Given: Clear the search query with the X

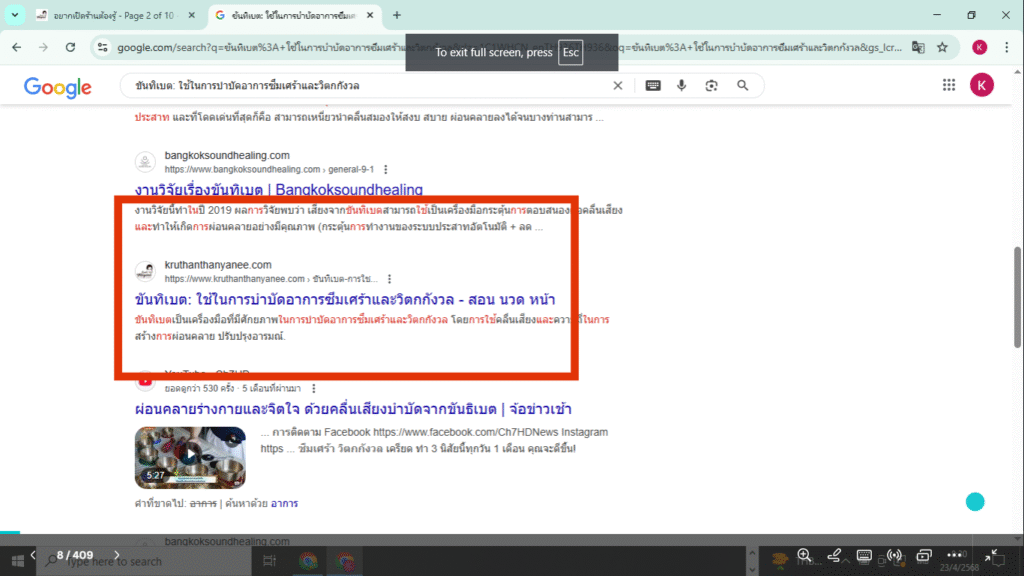Looking at the screenshot, I should click(618, 86).
